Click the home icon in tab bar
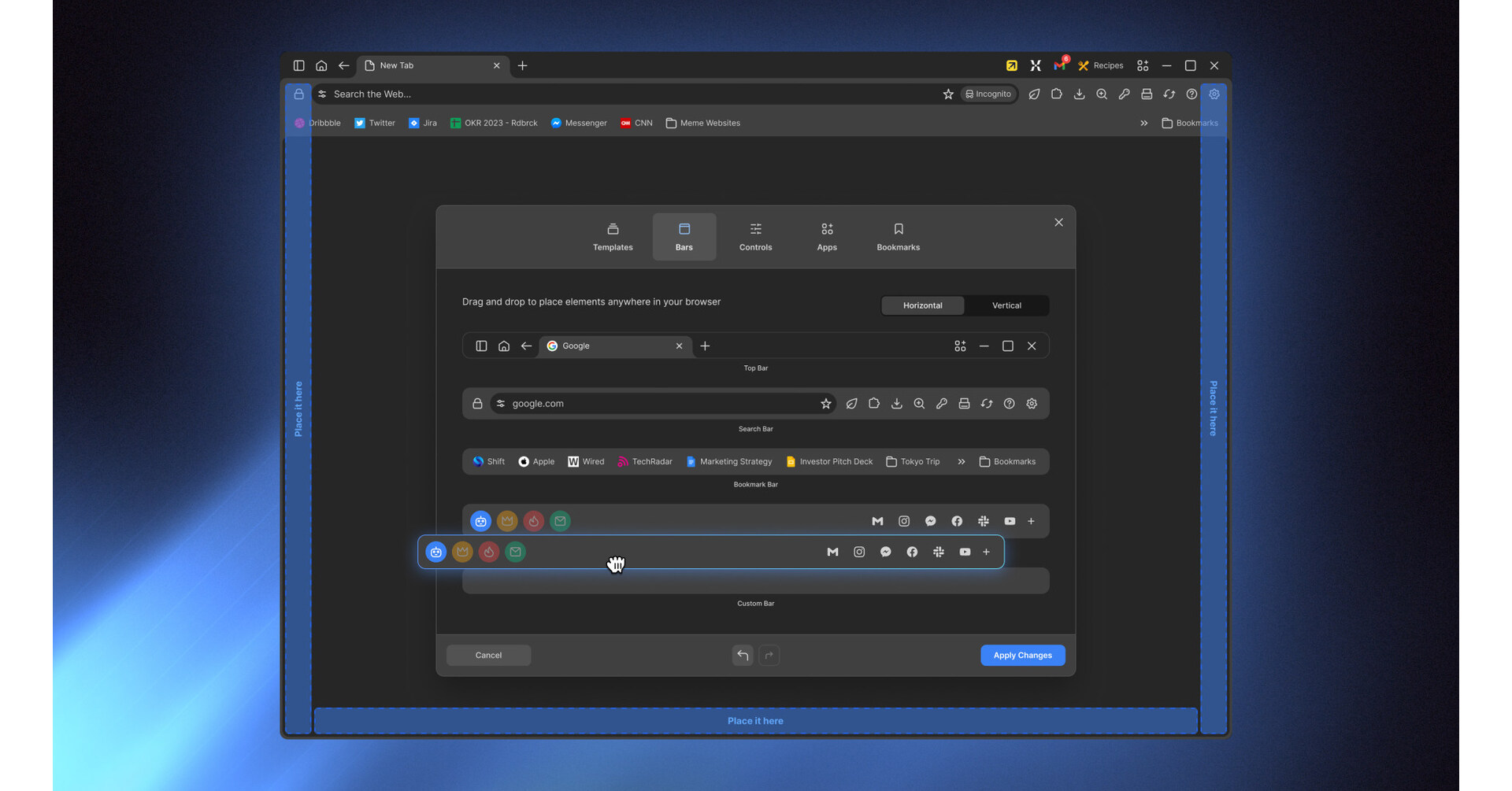The width and height of the screenshot is (1512, 791). (x=321, y=66)
